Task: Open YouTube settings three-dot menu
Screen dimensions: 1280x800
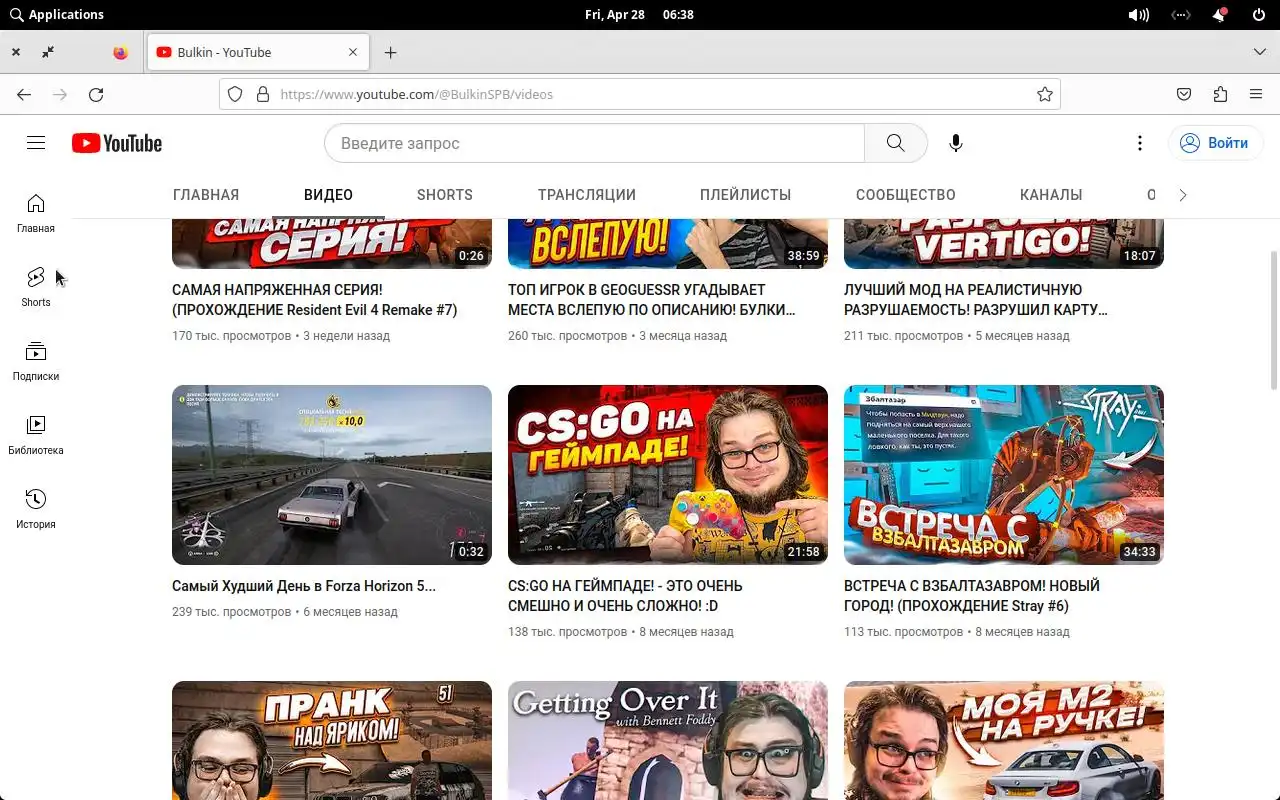Action: (1139, 143)
